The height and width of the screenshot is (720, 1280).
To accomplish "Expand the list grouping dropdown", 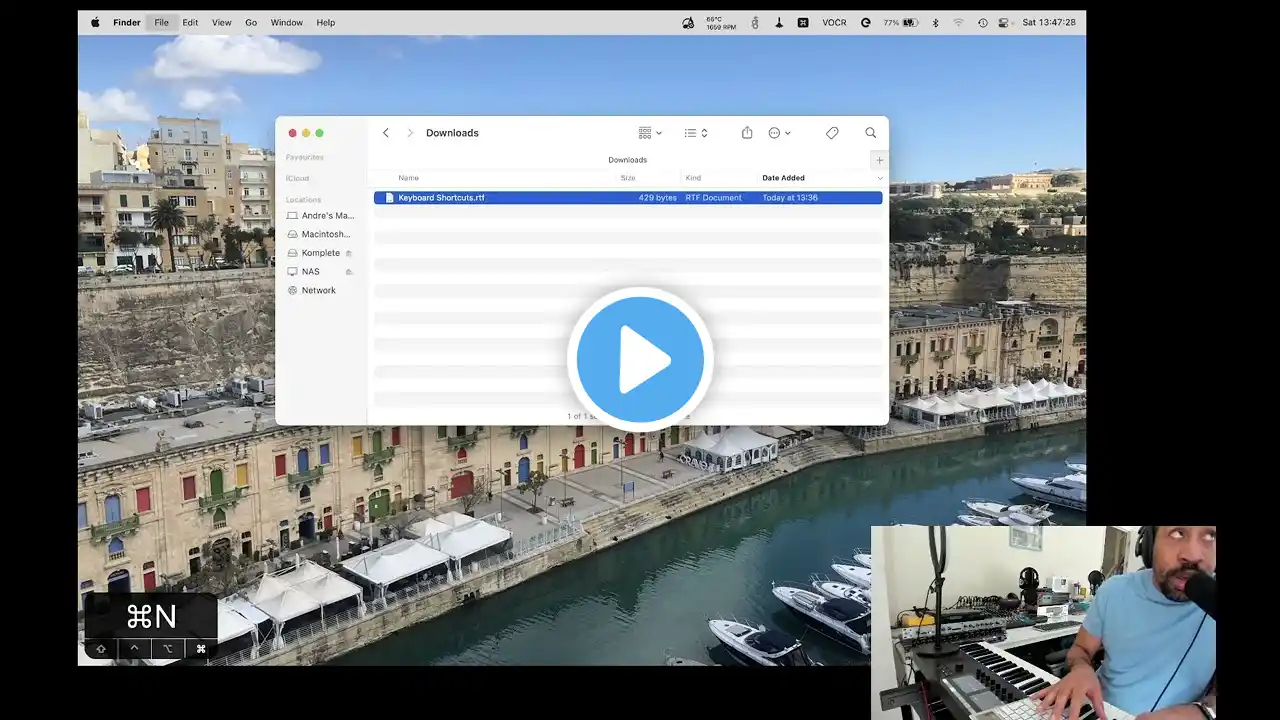I will [696, 133].
